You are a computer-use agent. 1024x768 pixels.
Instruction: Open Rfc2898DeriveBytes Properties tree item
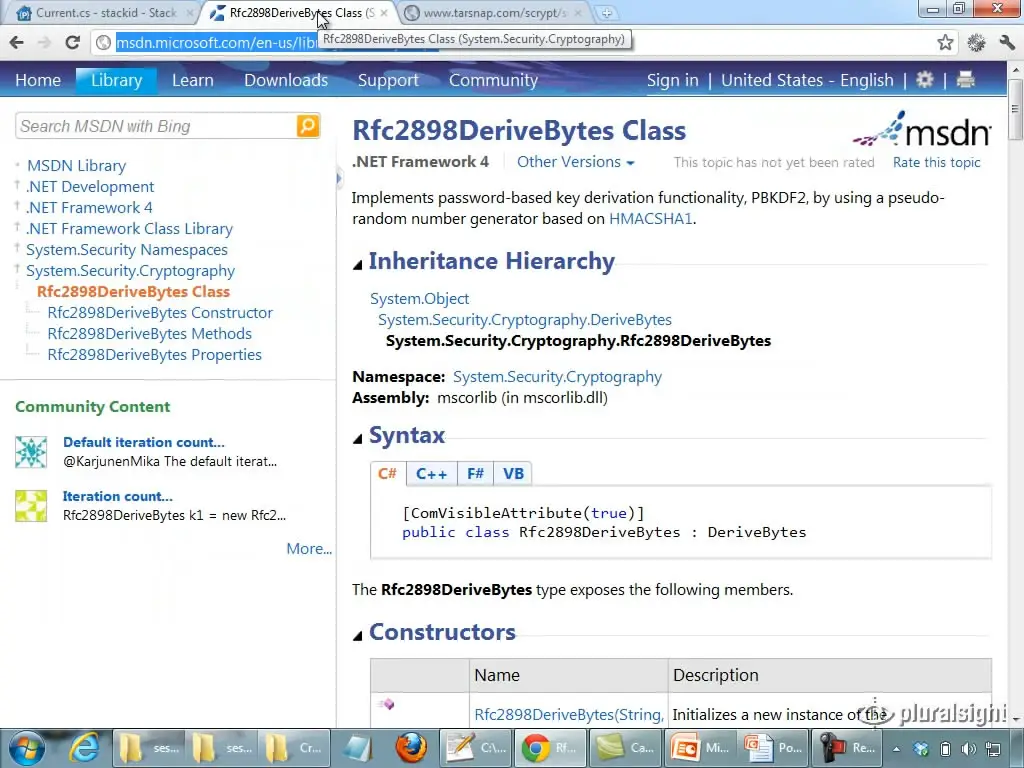point(154,355)
